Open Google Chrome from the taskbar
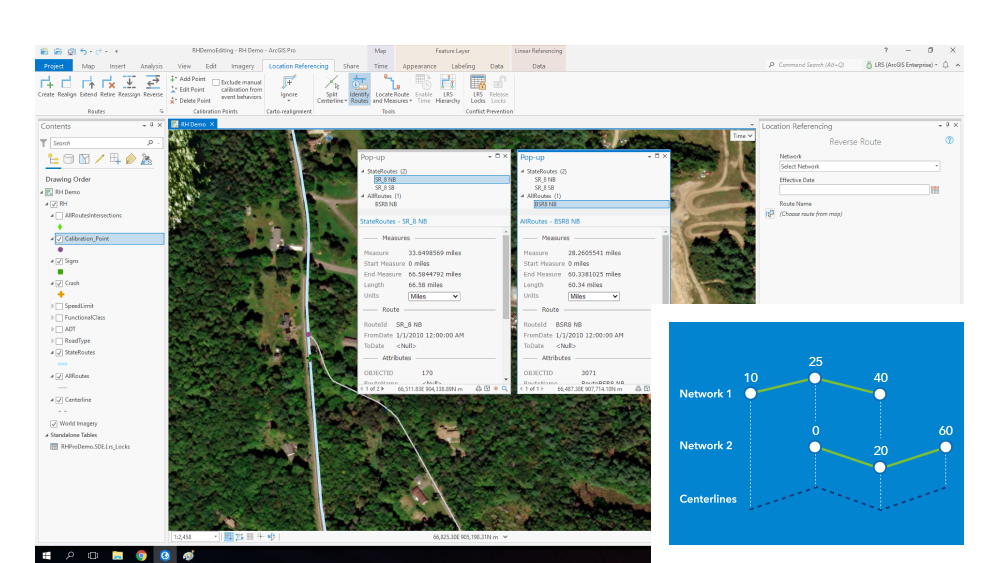The width and height of the screenshot is (1000, 563). point(141,554)
